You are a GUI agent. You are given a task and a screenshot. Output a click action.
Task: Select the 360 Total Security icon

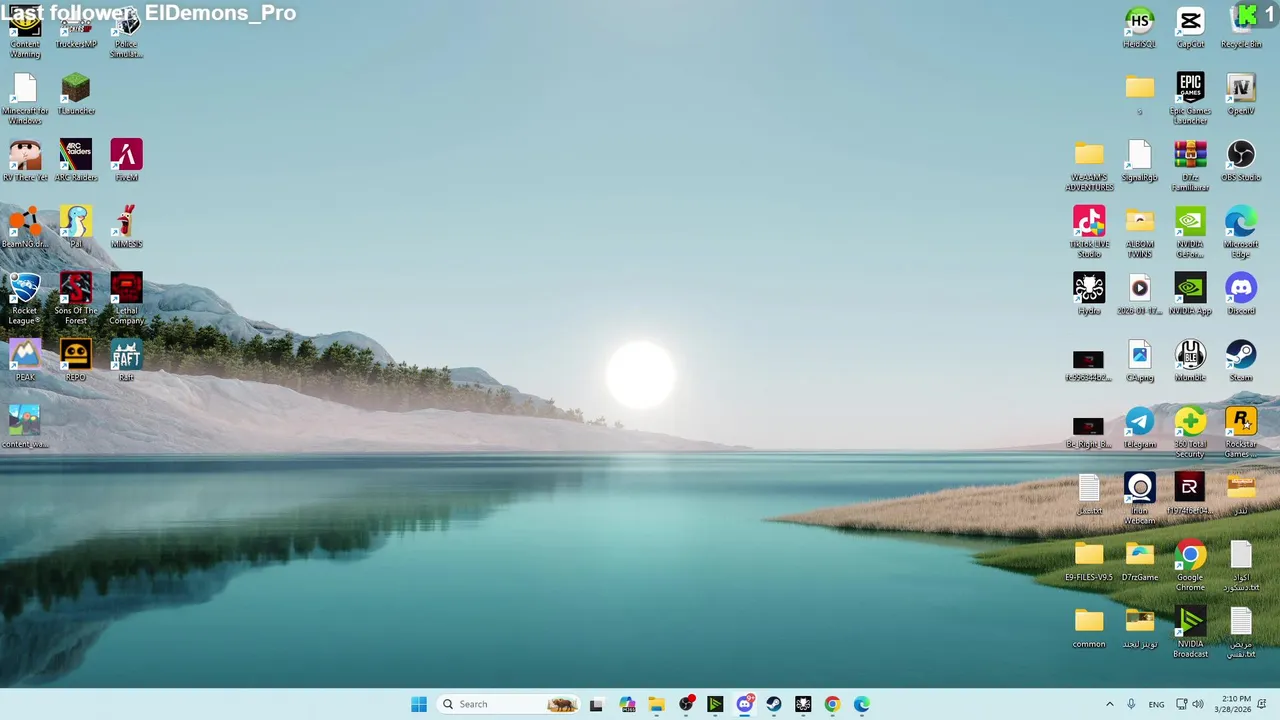click(1190, 433)
